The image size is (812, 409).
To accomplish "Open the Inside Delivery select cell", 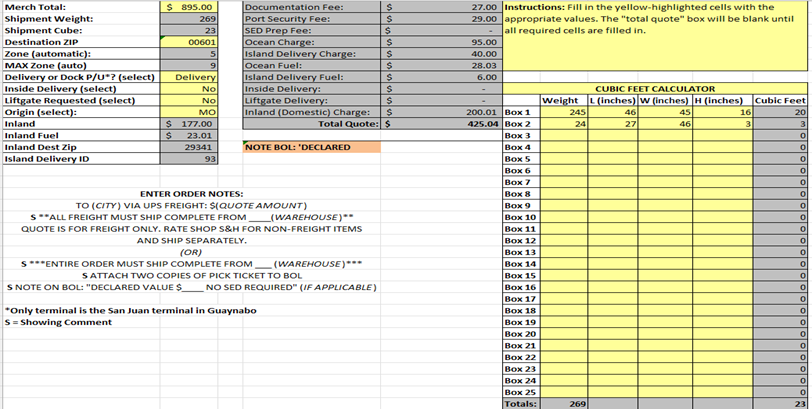I will [189, 88].
